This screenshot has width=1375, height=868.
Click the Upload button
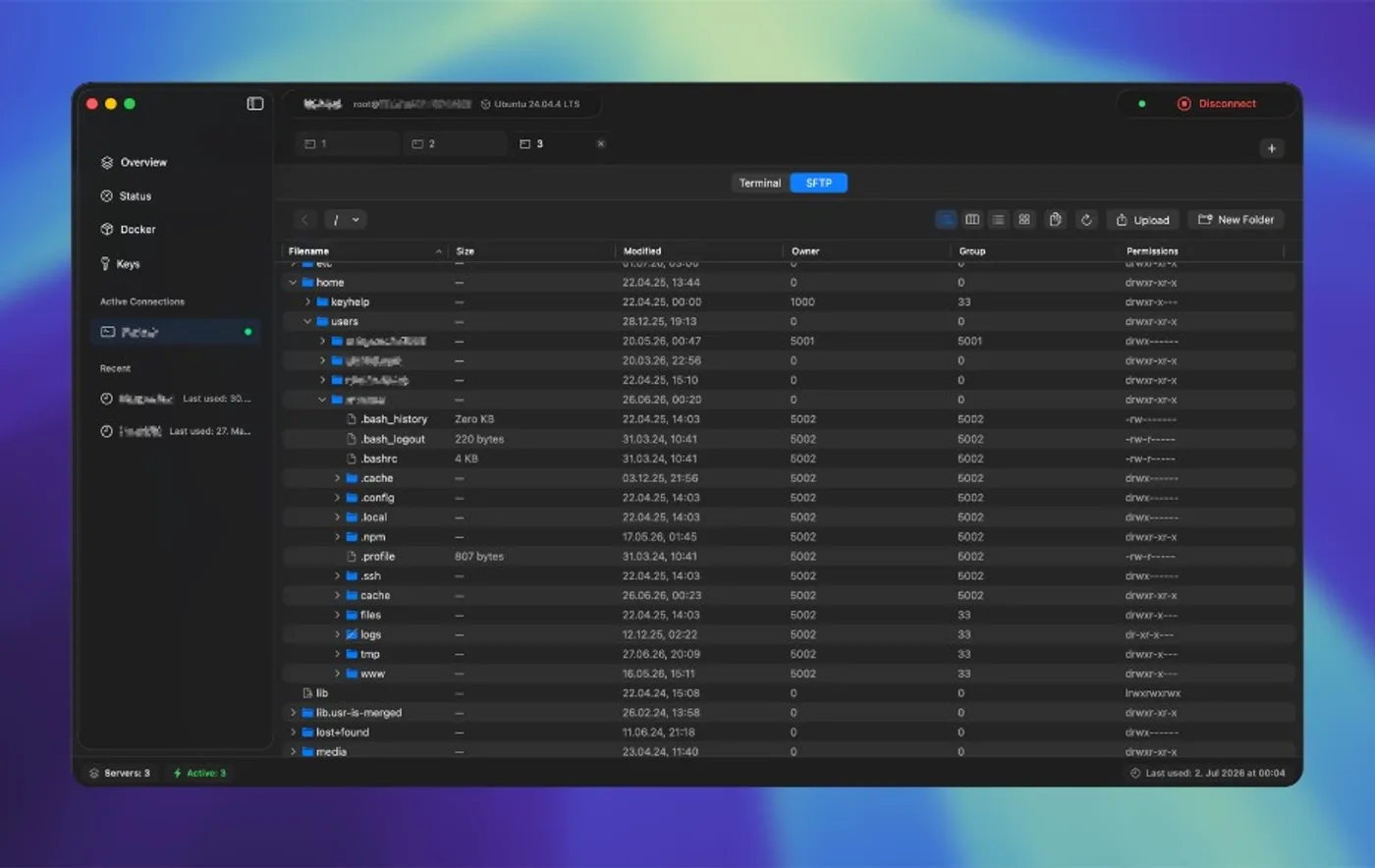tap(1142, 220)
